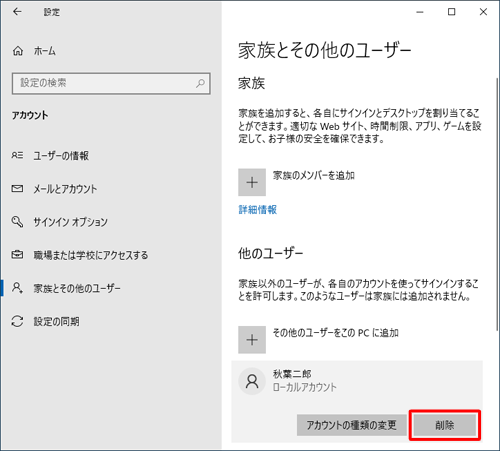Click the vertical scrollbar on the right
500x451 pixels.
[497, 203]
